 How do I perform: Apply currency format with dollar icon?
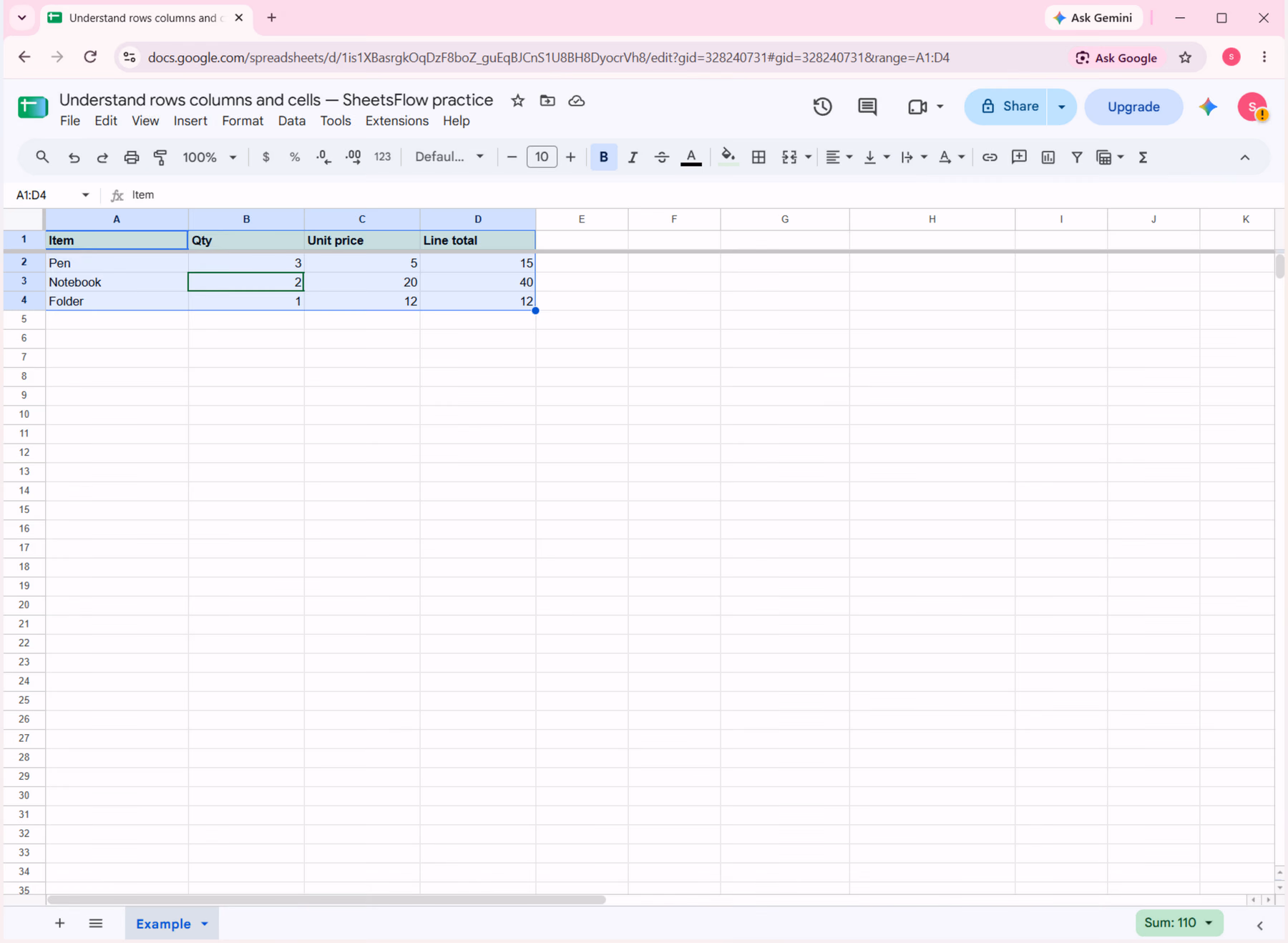point(266,157)
